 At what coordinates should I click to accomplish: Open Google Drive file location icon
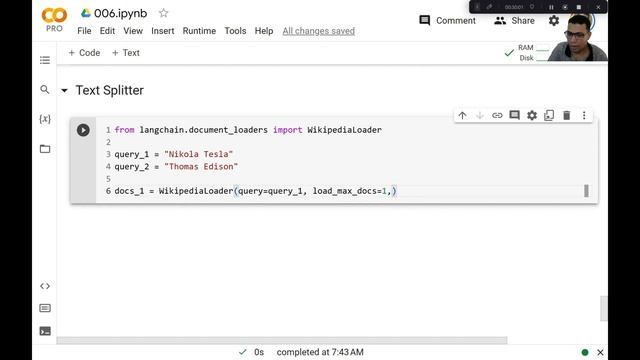coord(85,13)
